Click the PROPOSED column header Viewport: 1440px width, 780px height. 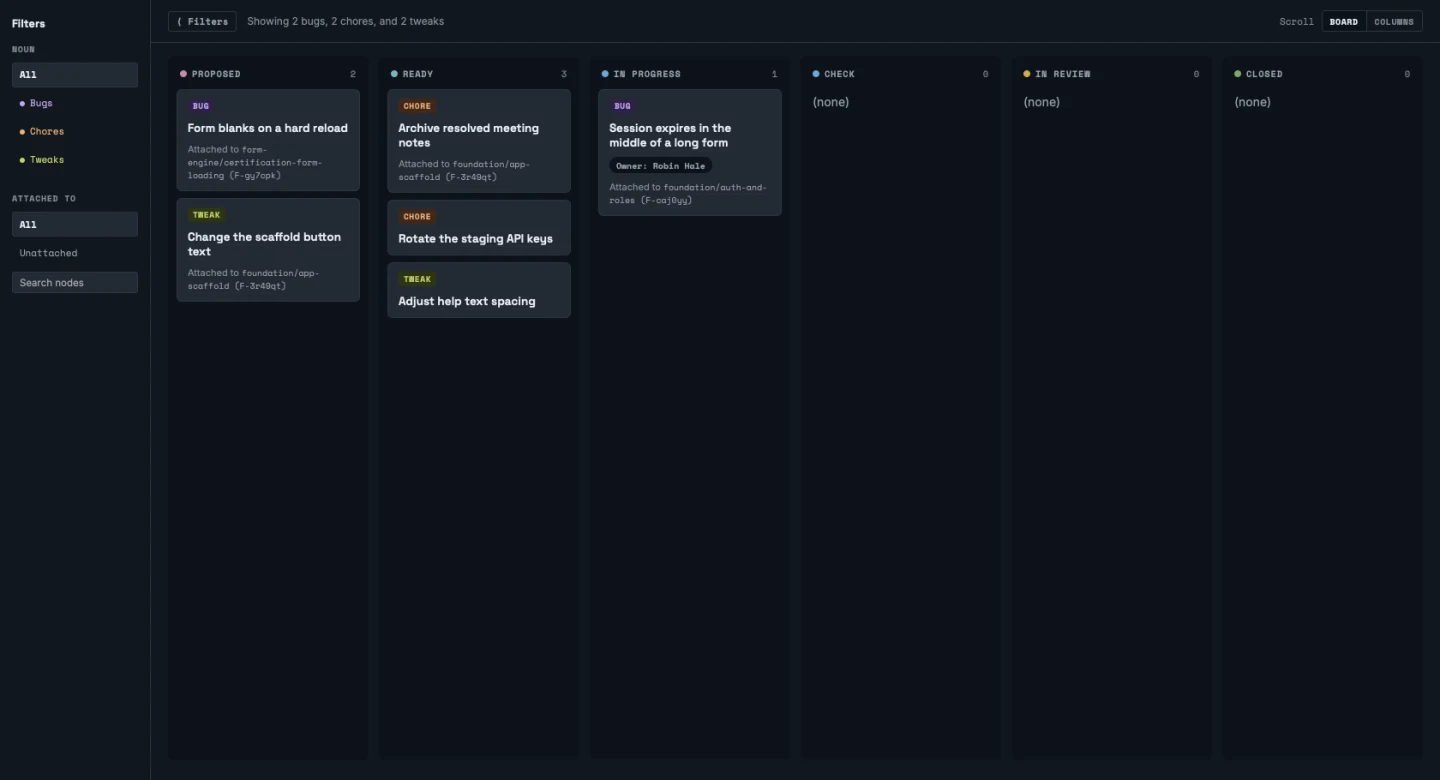[268, 74]
